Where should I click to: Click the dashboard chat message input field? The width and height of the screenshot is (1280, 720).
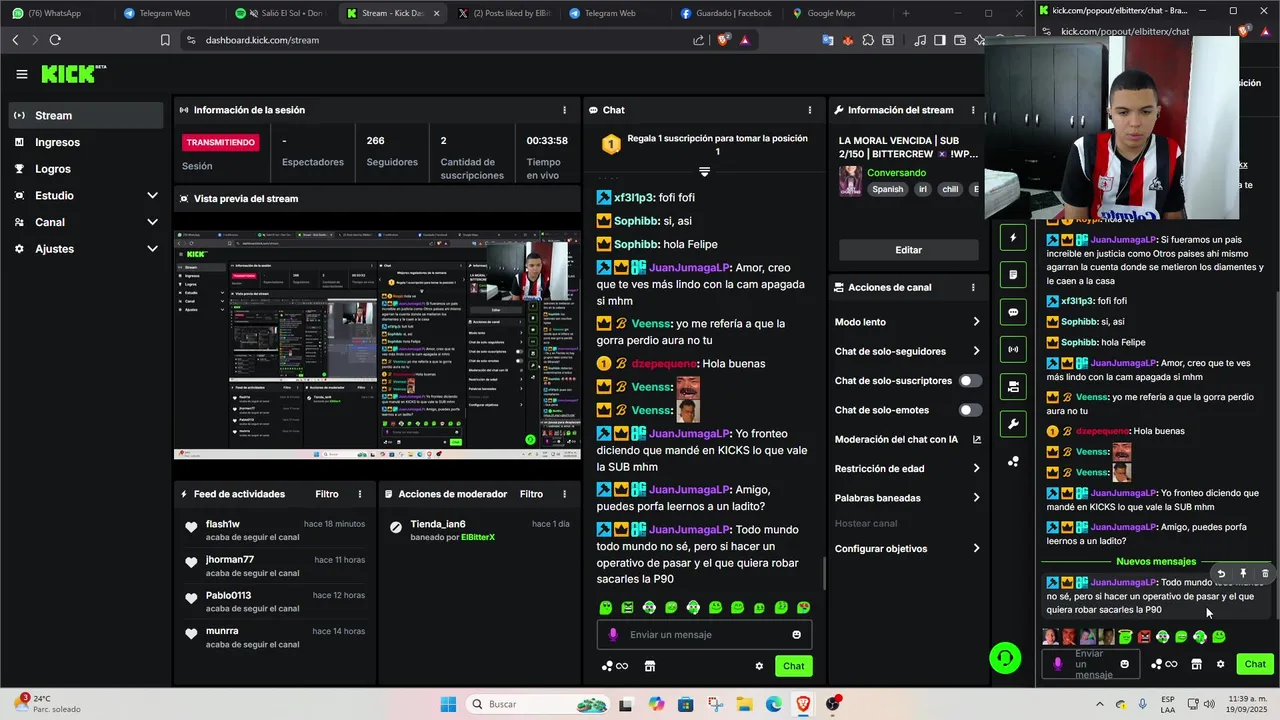tap(705, 635)
